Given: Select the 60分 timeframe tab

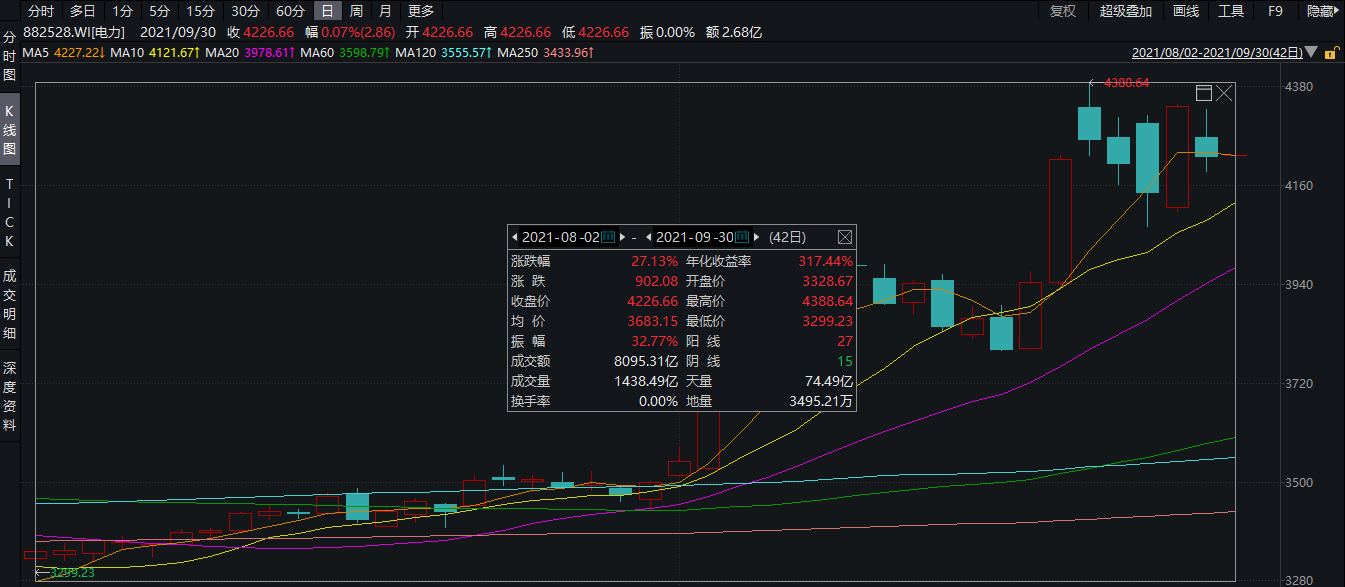Looking at the screenshot, I should tap(290, 11).
